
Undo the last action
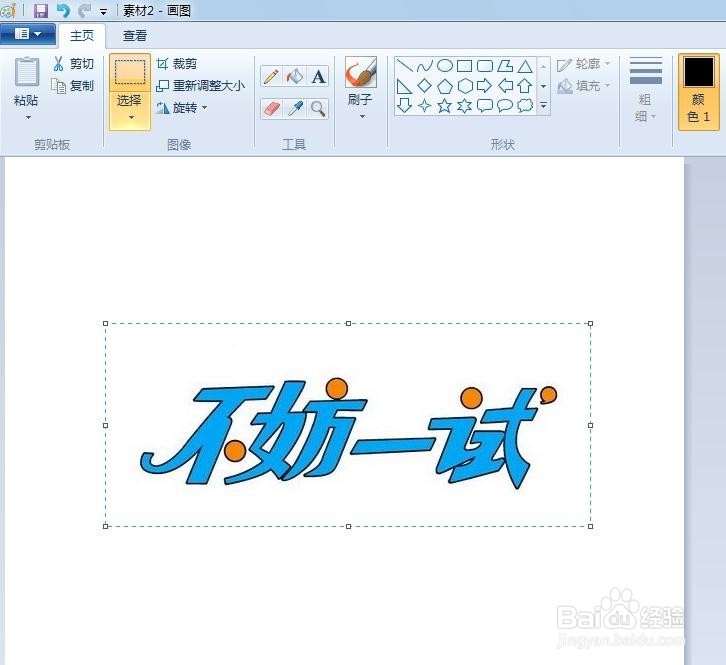[x=63, y=10]
